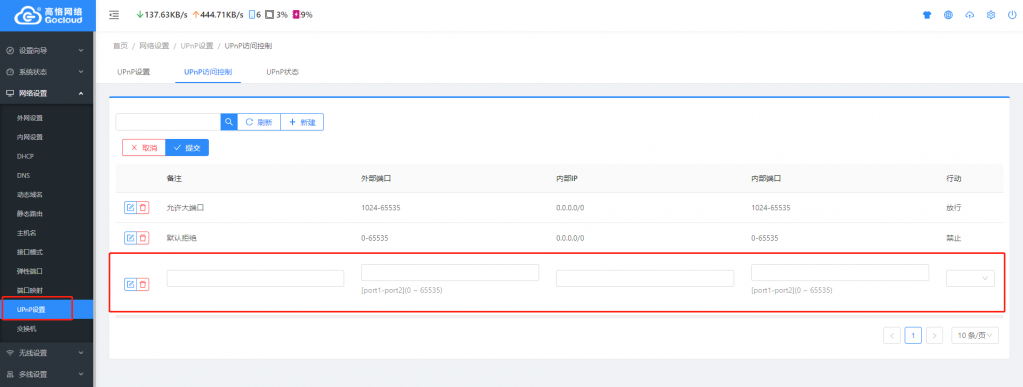Delete the 默认拒绝 rule with trash icon
This screenshot has height=387, width=1023.
[x=143, y=238]
